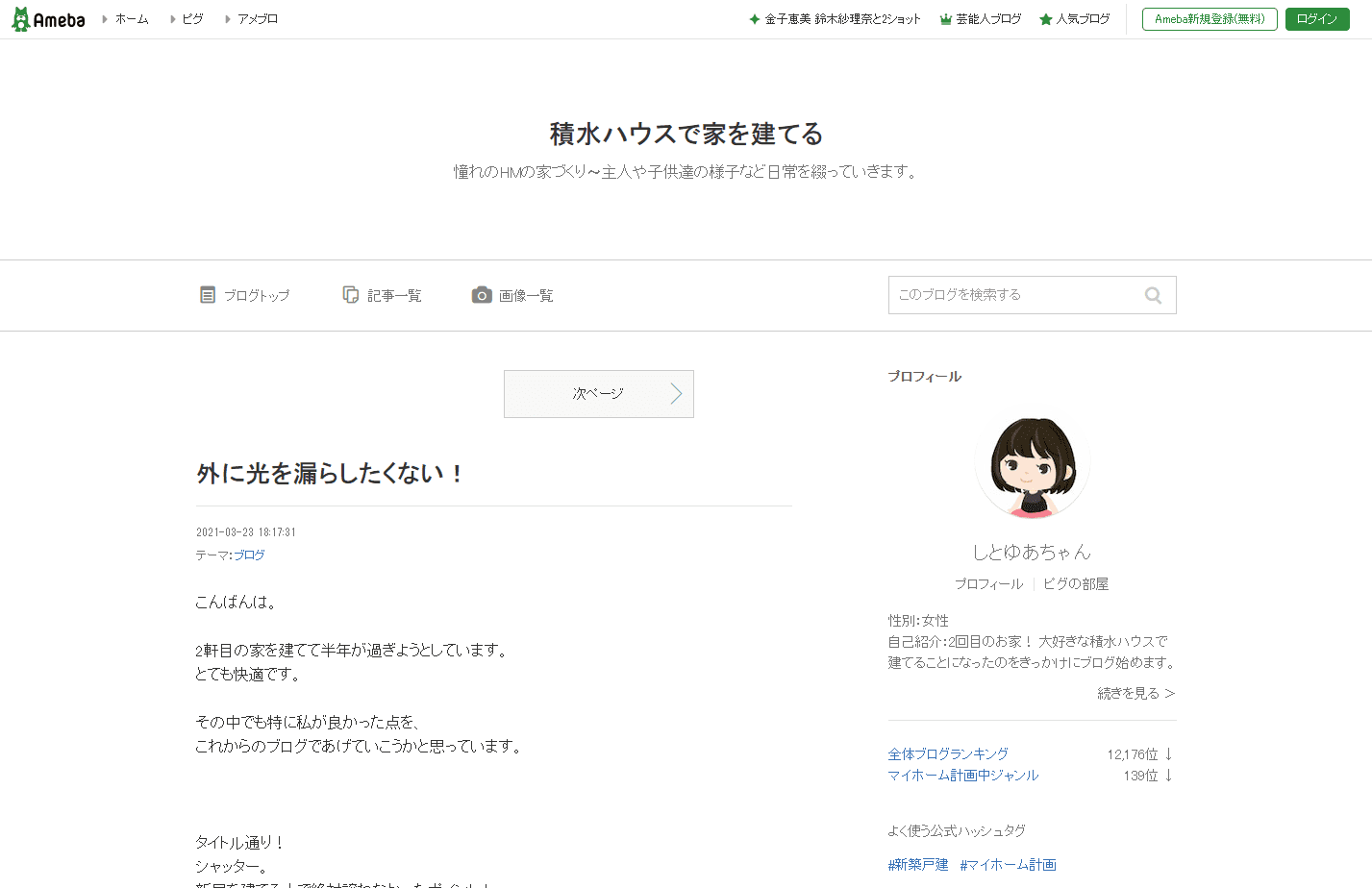Open the ブログ theme link
This screenshot has width=1372, height=888.
pyautogui.click(x=249, y=555)
